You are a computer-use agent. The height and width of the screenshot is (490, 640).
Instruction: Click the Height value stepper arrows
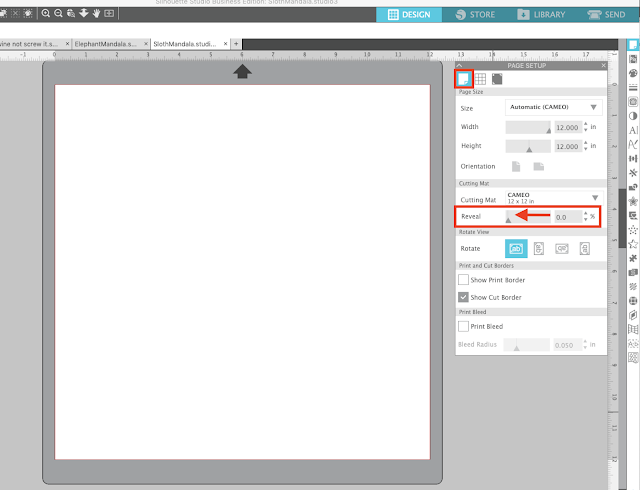[x=586, y=146]
